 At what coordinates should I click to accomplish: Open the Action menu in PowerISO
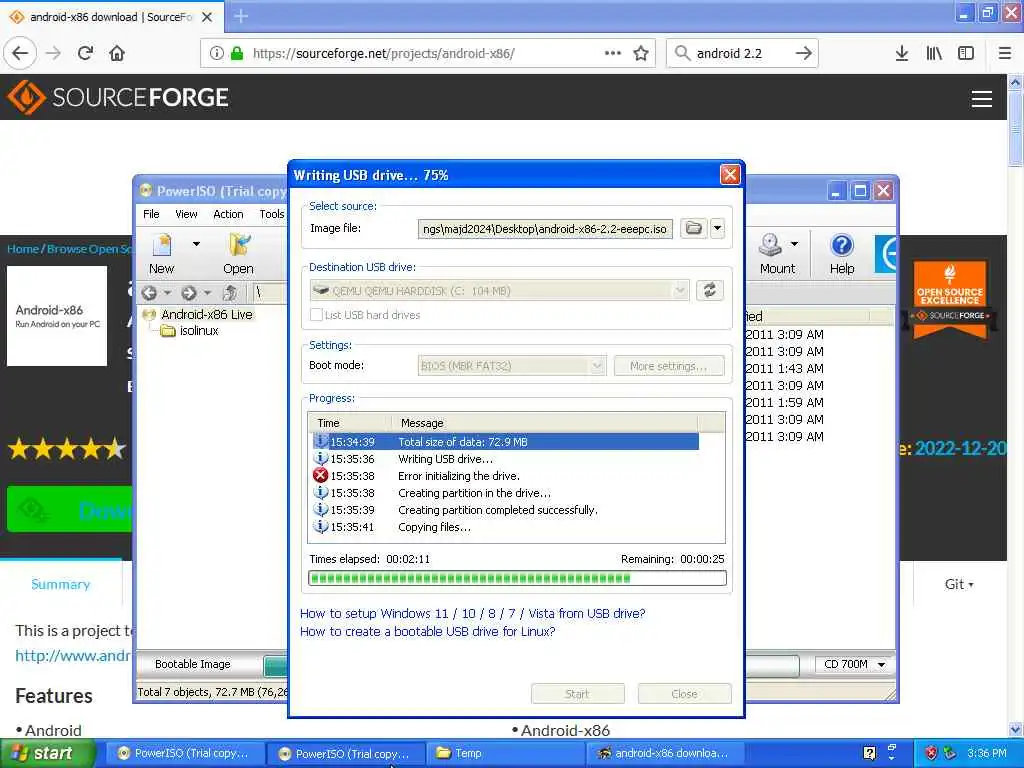[x=228, y=214]
